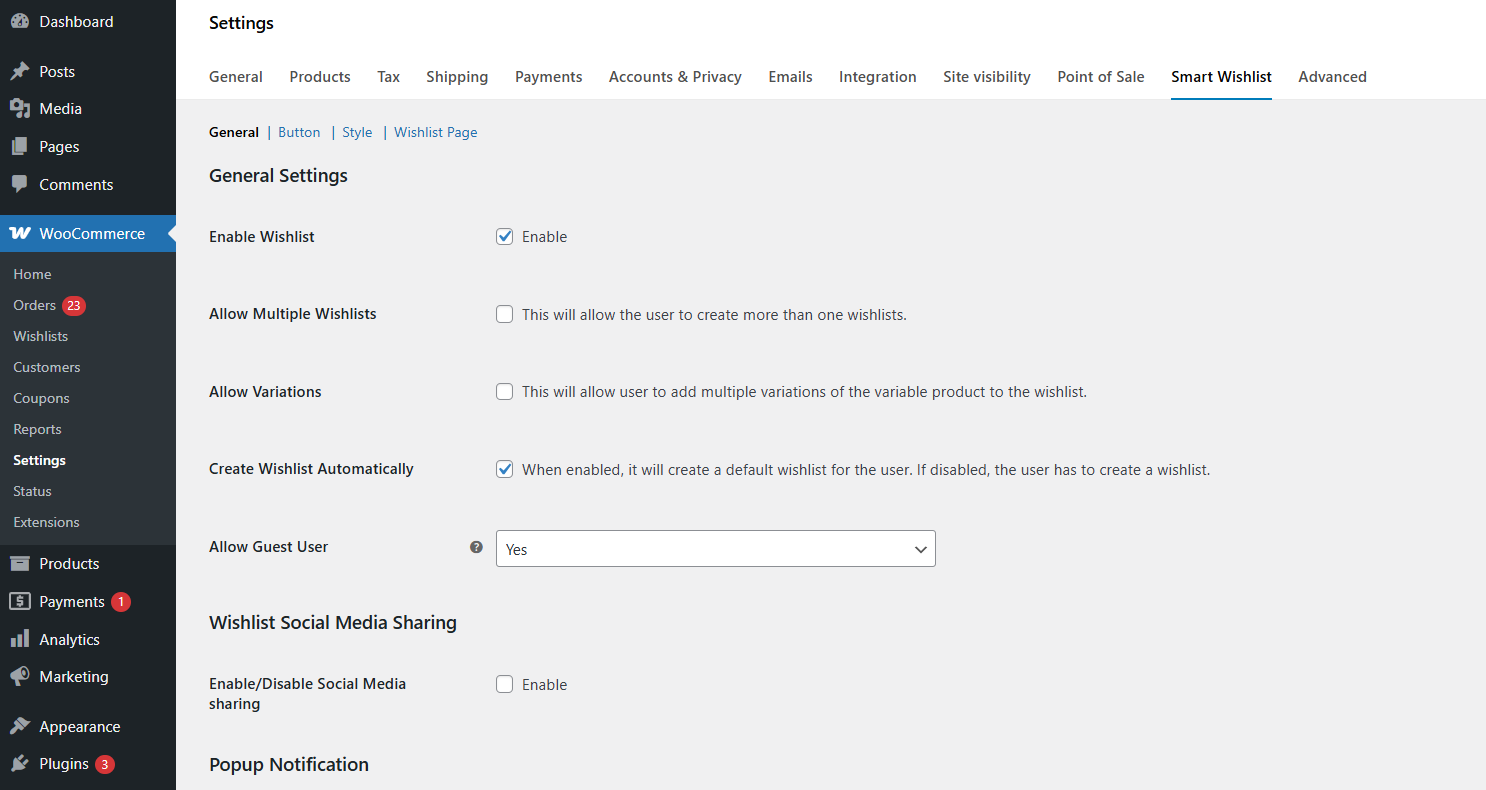Click the Analytics bar chart icon
Image resolution: width=1486 pixels, height=790 pixels.
(x=19, y=640)
